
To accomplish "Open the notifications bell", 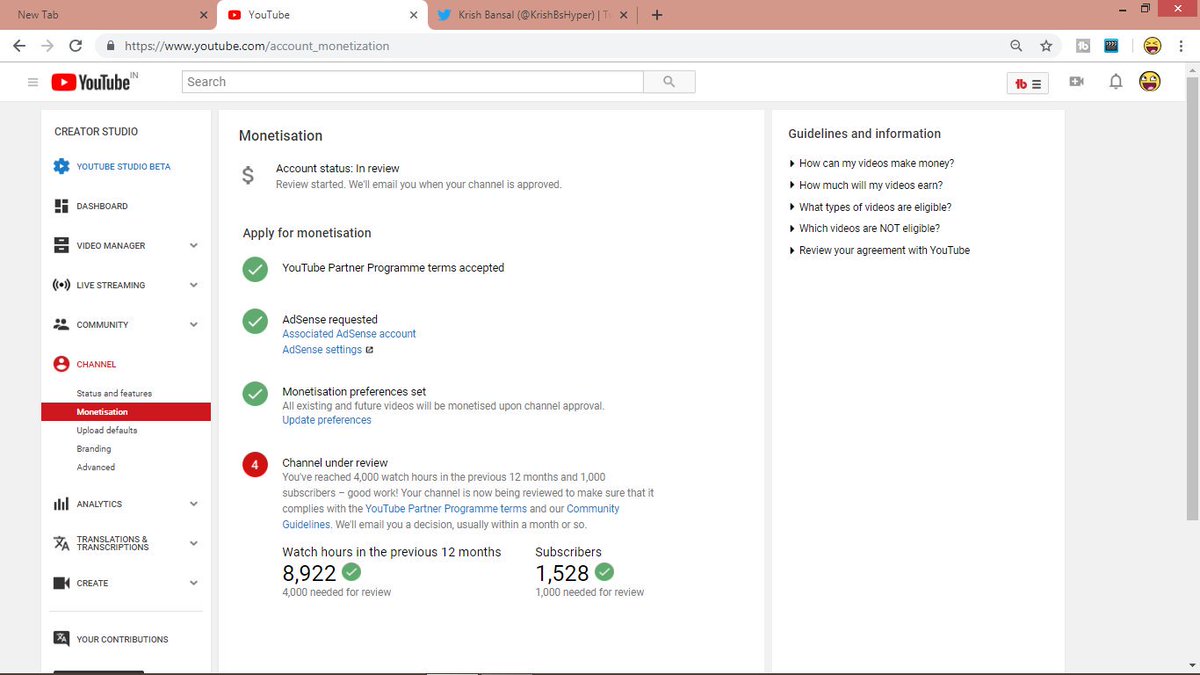I will point(1116,82).
